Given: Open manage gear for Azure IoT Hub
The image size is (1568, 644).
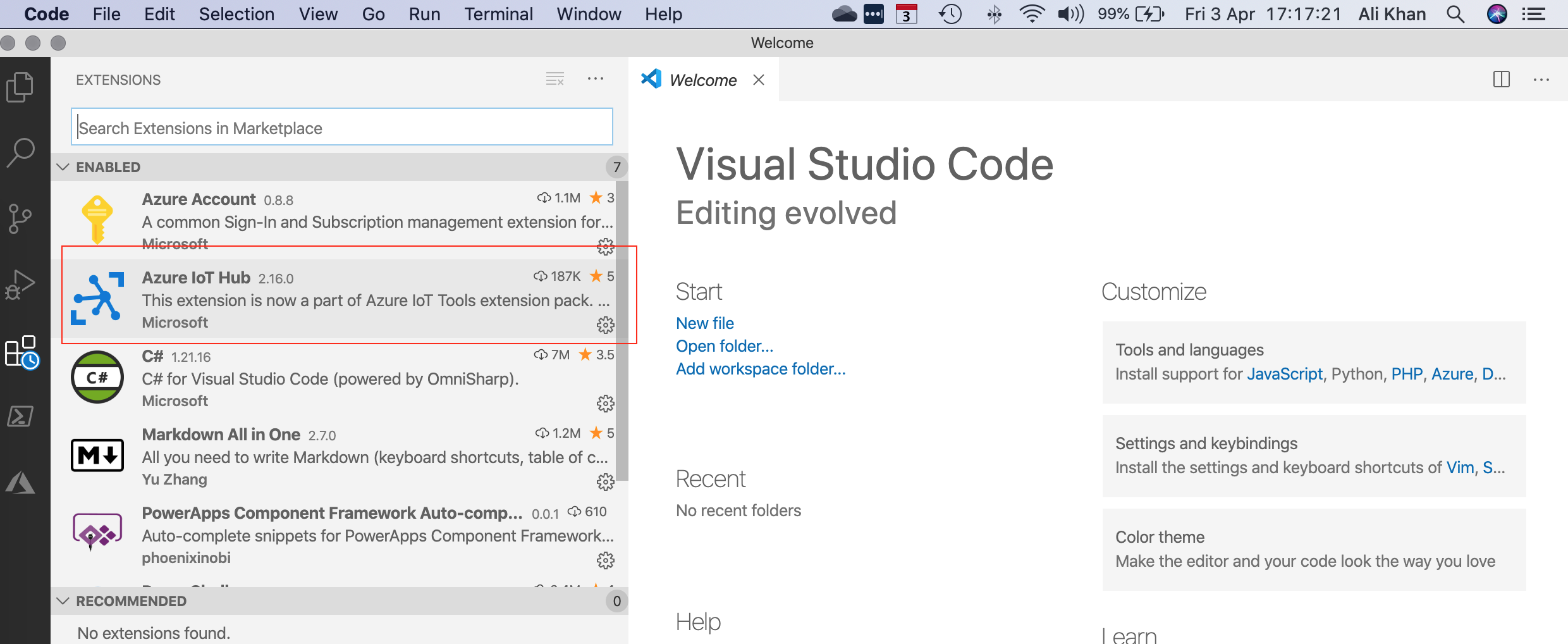Looking at the screenshot, I should point(606,325).
